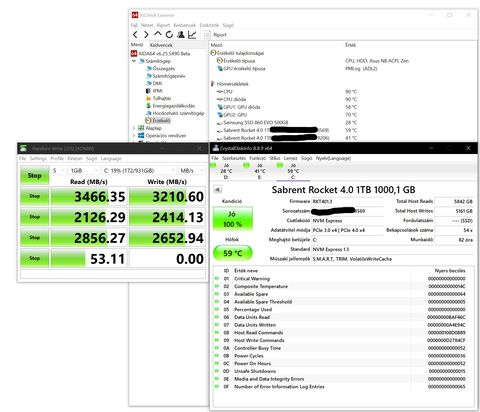Open Language menu in CrystalDiskMark
The width and height of the screenshot is (480, 412).
click(111, 158)
